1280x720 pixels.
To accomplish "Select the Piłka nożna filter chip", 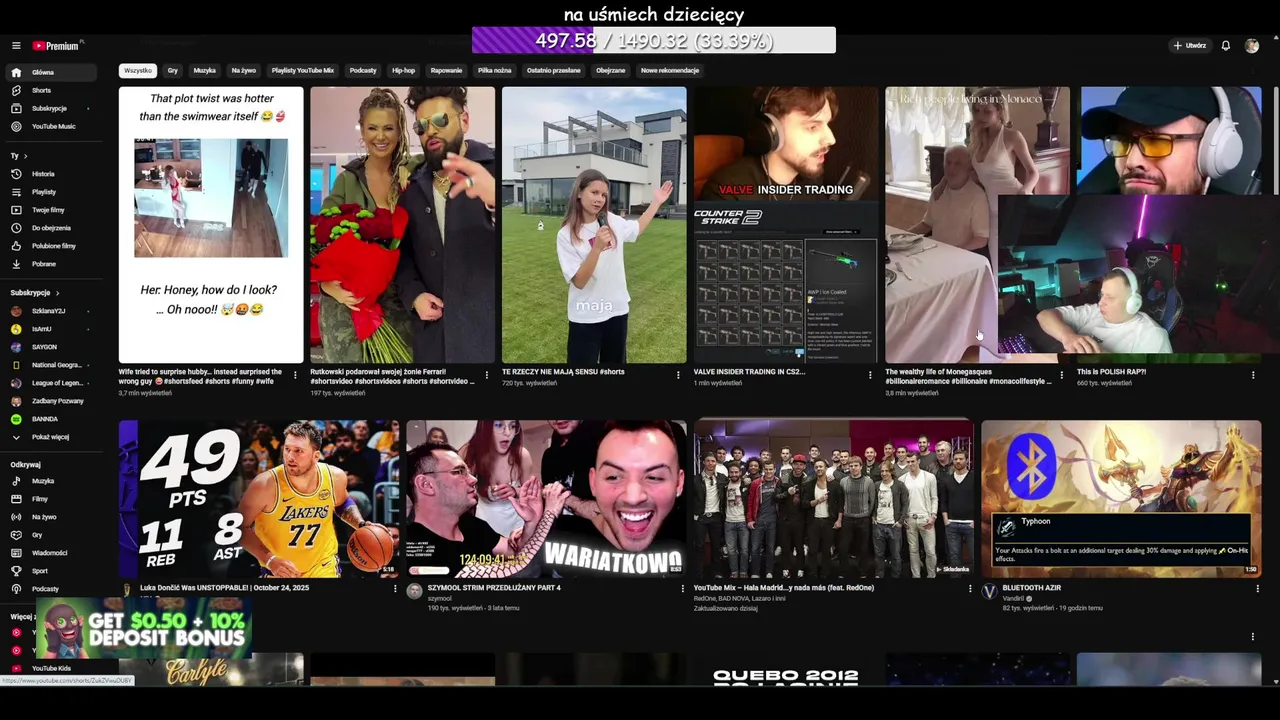I will [x=495, y=71].
